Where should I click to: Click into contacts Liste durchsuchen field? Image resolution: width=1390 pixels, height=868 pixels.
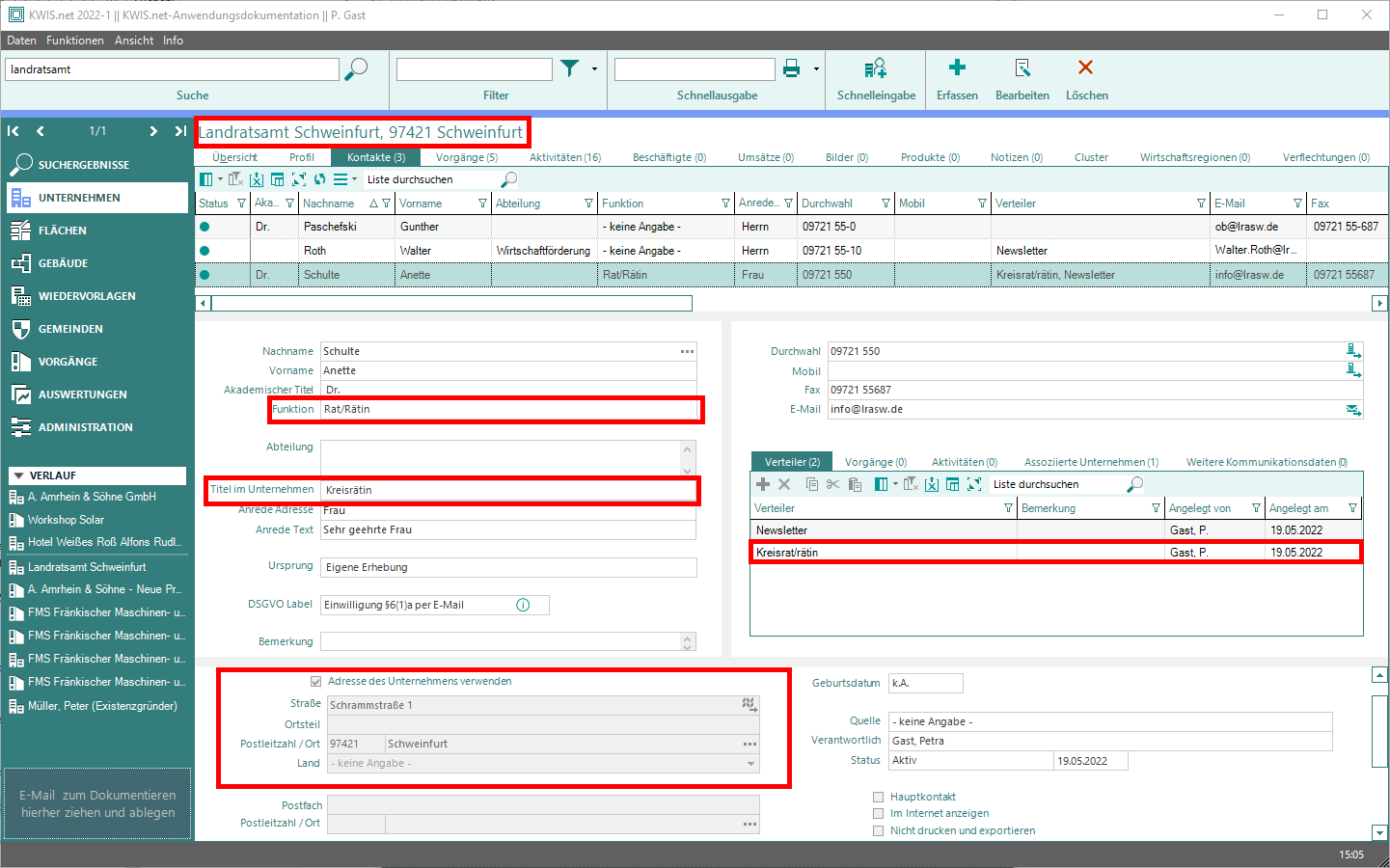432,179
